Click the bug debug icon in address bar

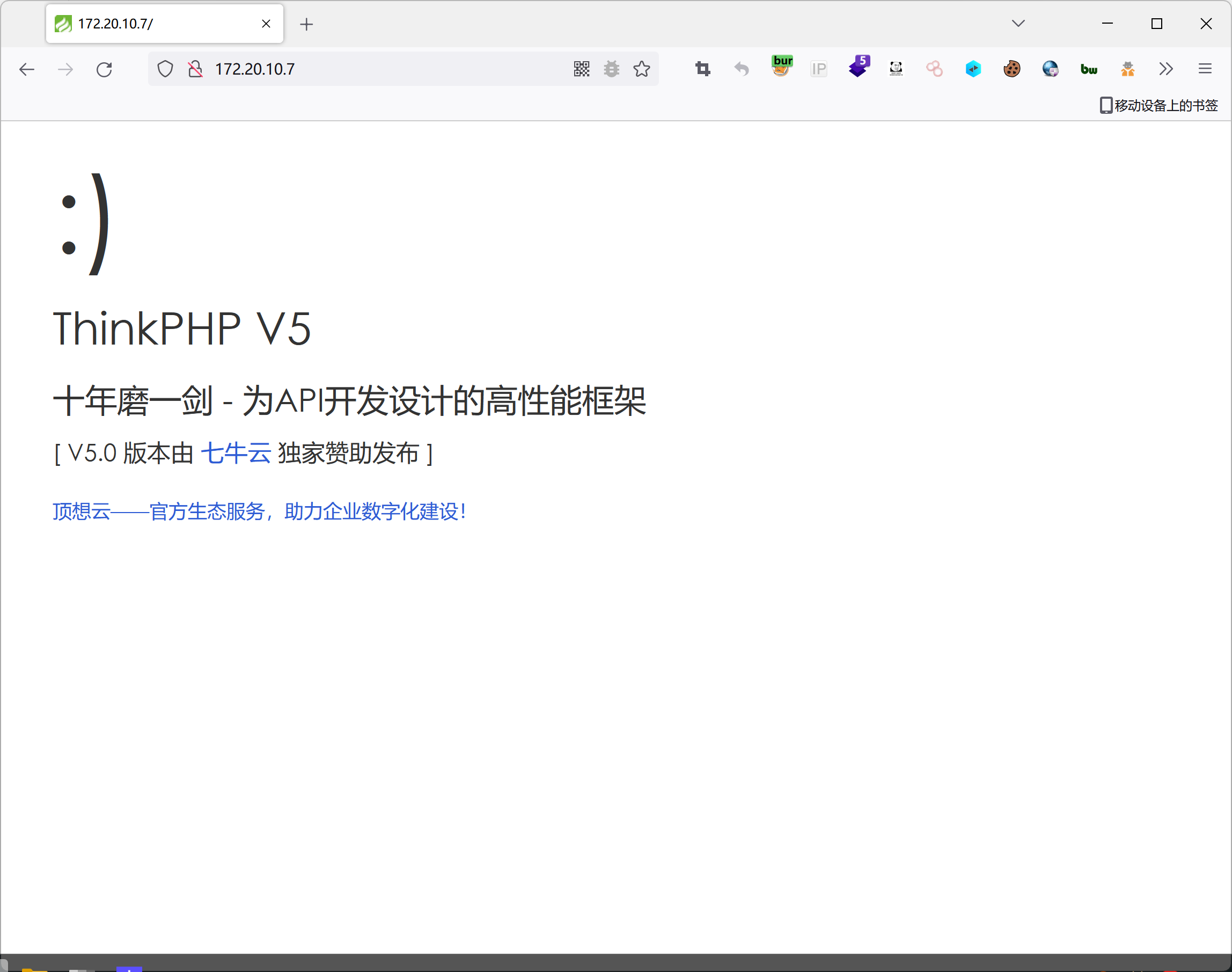pyautogui.click(x=612, y=69)
